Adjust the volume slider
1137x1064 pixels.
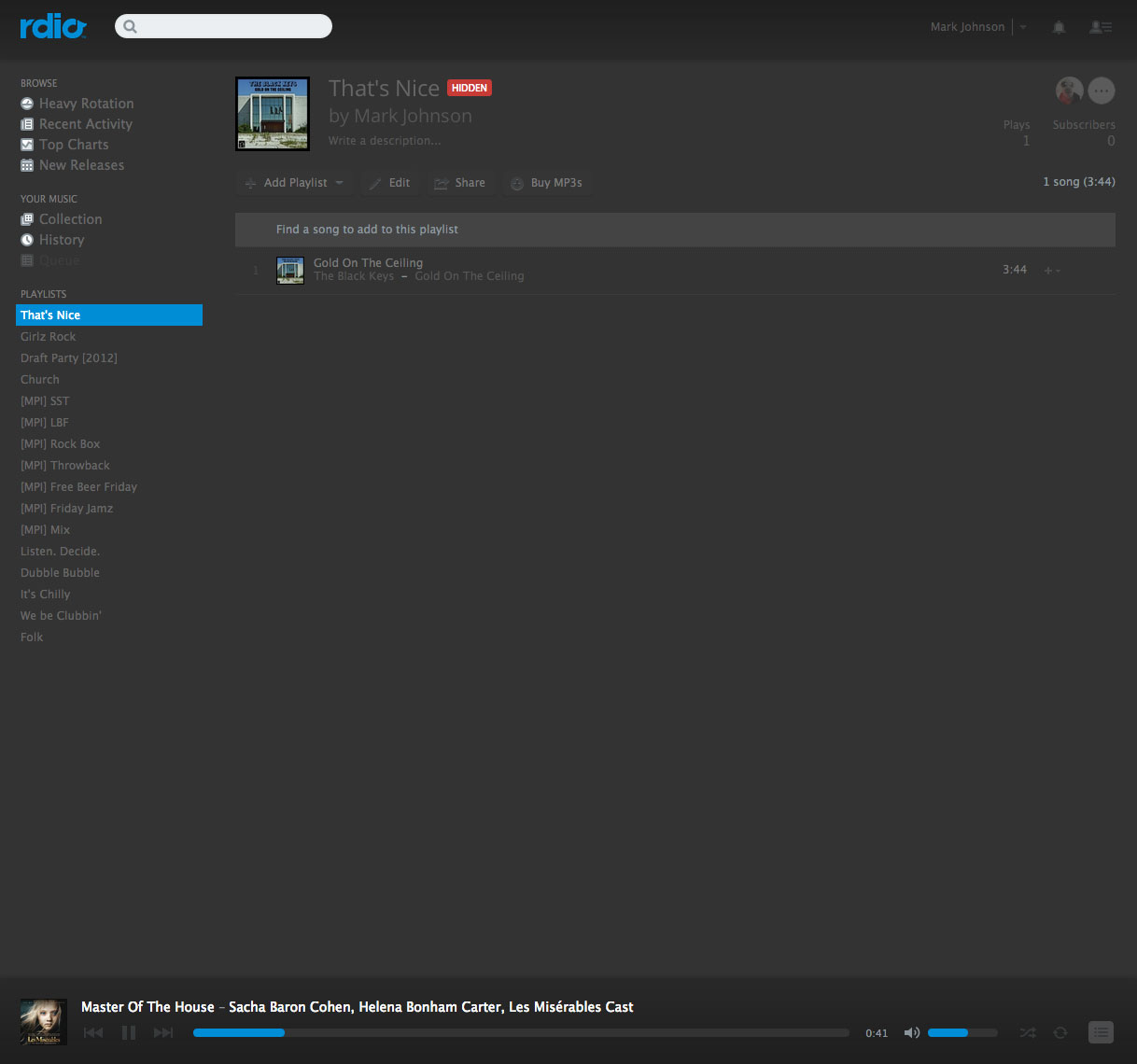coord(962,1033)
